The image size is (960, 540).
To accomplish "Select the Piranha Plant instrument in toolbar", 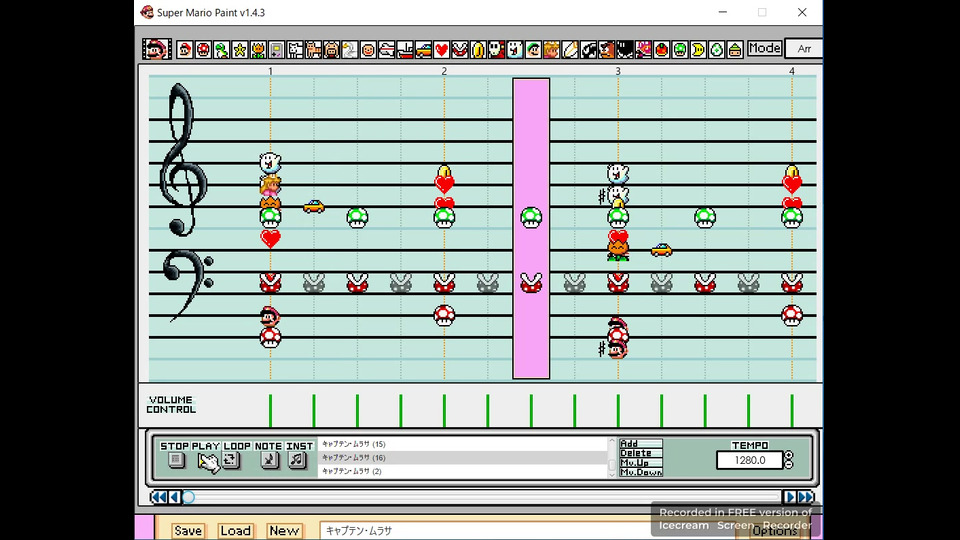I will pyautogui.click(x=460, y=50).
